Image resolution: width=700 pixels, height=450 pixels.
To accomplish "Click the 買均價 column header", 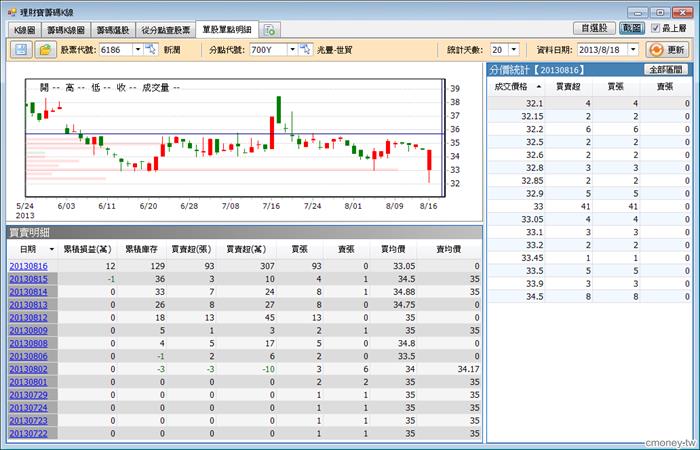I will tap(393, 250).
